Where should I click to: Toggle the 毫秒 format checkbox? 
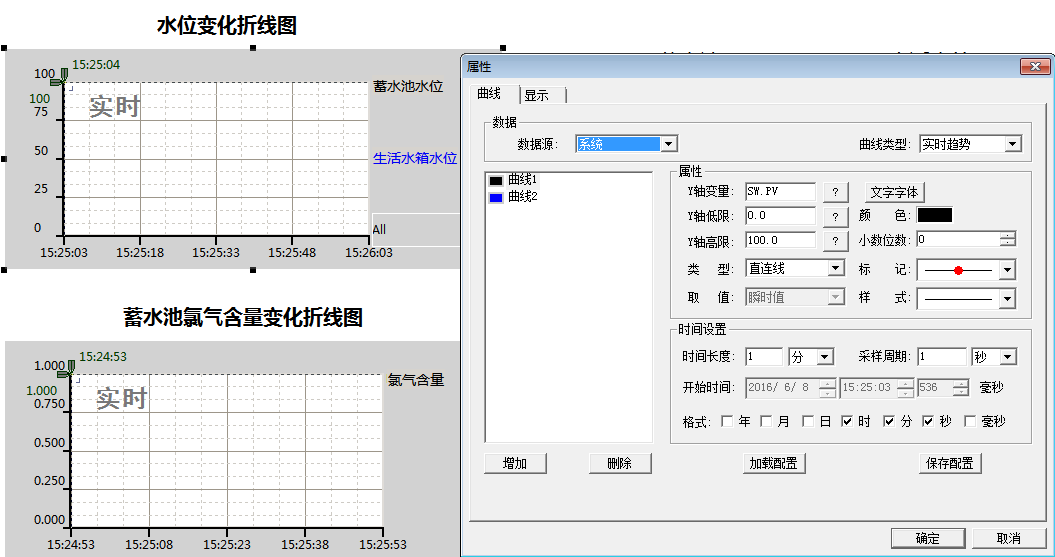pyautogui.click(x=969, y=422)
